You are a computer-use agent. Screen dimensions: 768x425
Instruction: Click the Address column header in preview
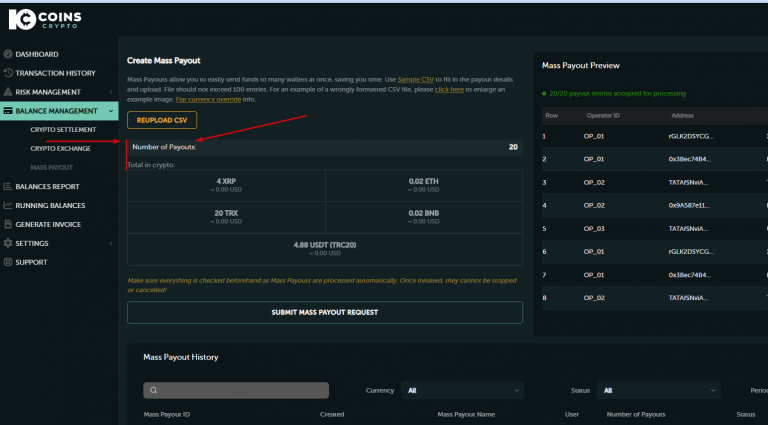(x=682, y=116)
